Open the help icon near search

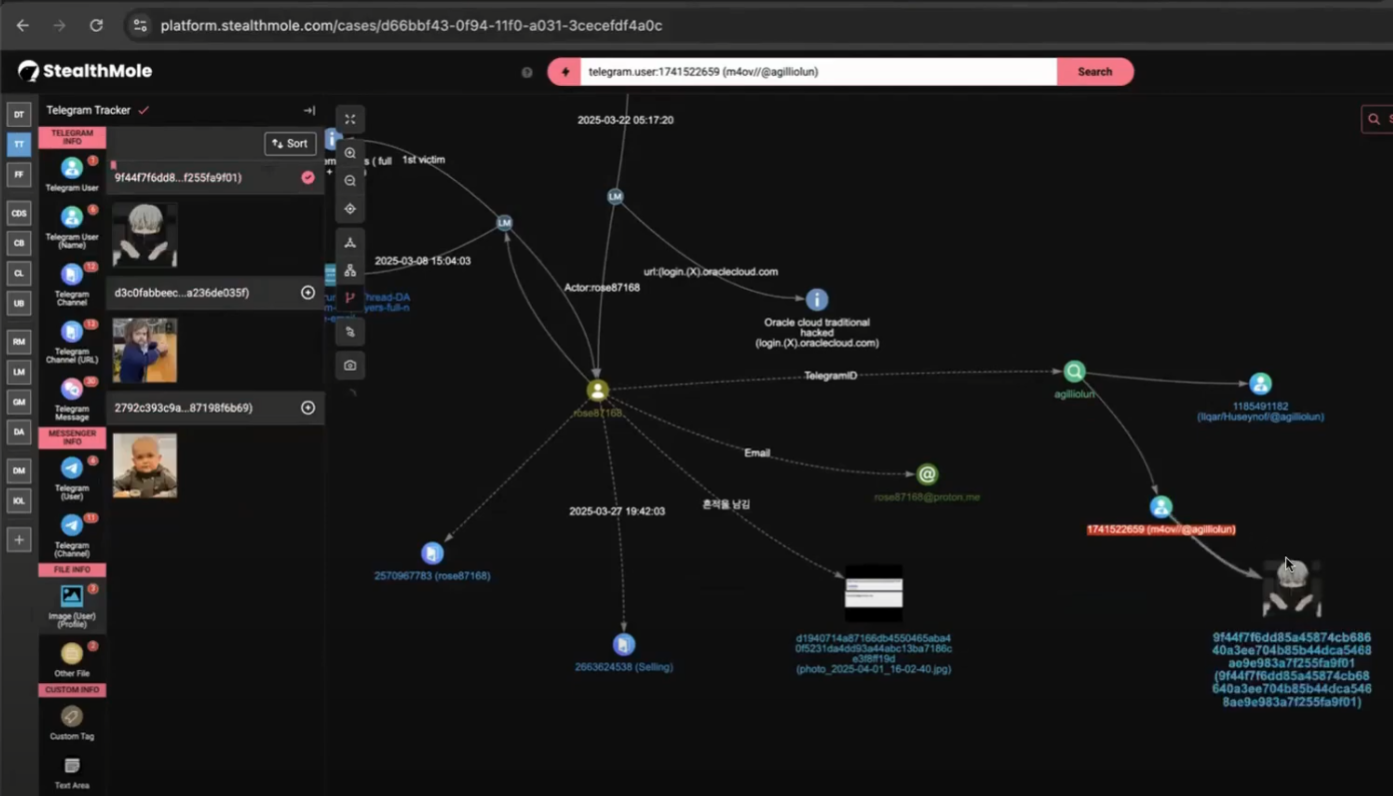527,72
